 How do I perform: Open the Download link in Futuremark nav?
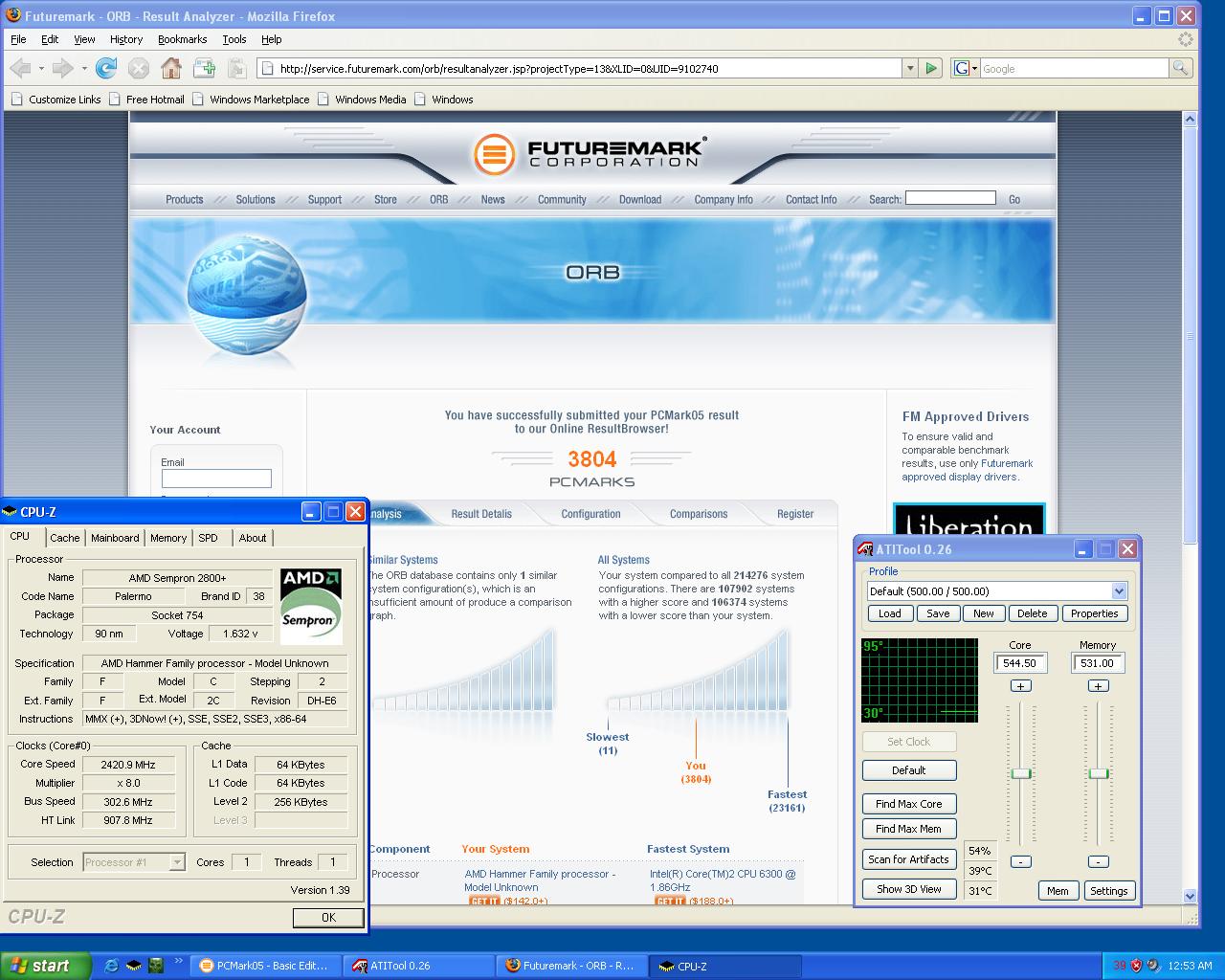click(640, 200)
